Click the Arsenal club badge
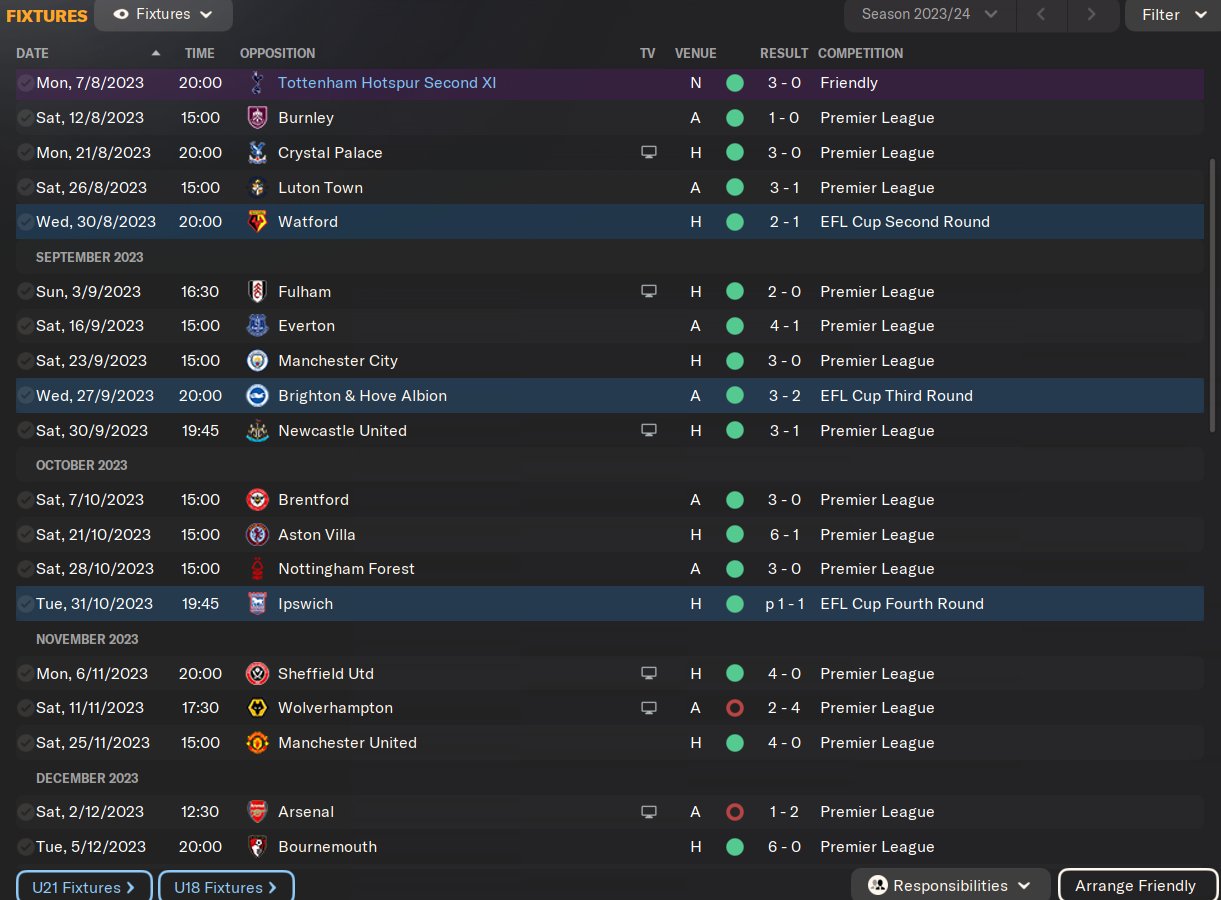The width and height of the screenshot is (1221, 900). tap(257, 812)
